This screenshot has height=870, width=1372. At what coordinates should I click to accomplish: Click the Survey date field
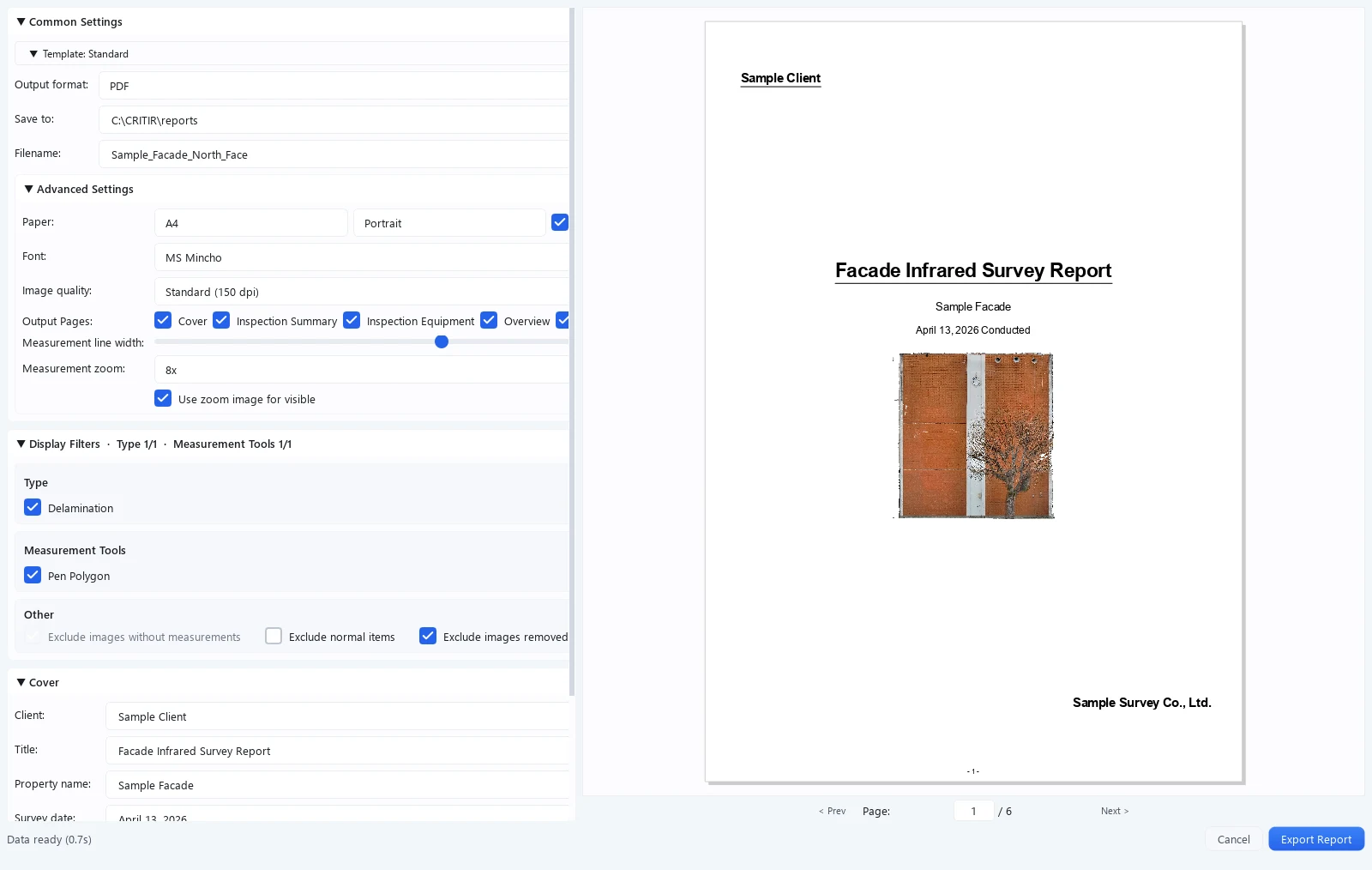coord(338,815)
